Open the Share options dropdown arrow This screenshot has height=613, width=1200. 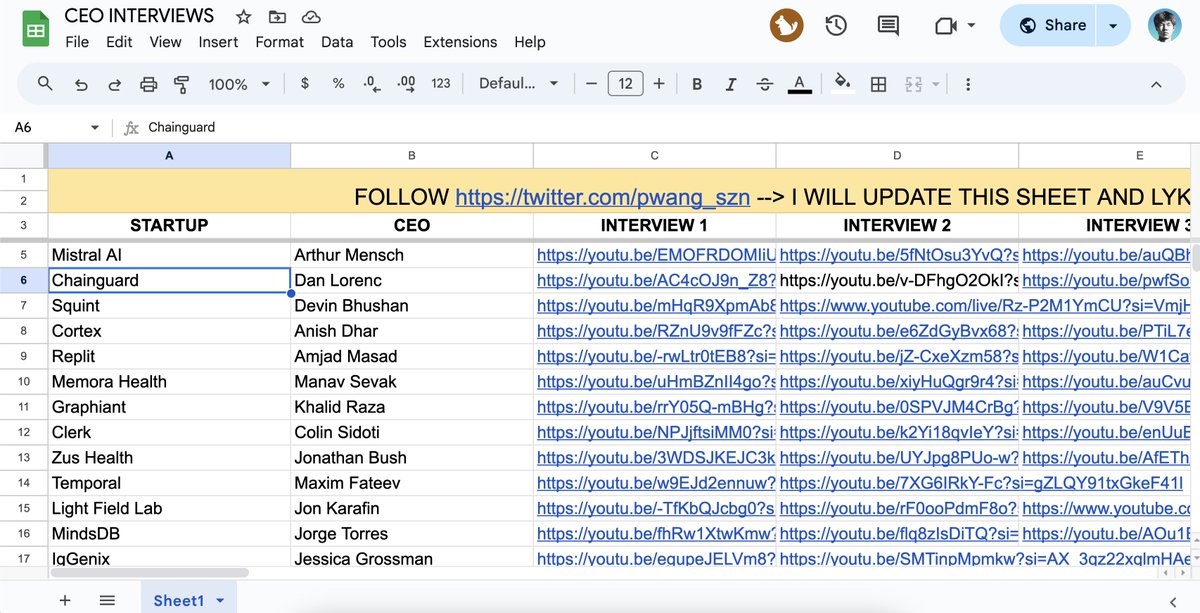pyautogui.click(x=1113, y=26)
